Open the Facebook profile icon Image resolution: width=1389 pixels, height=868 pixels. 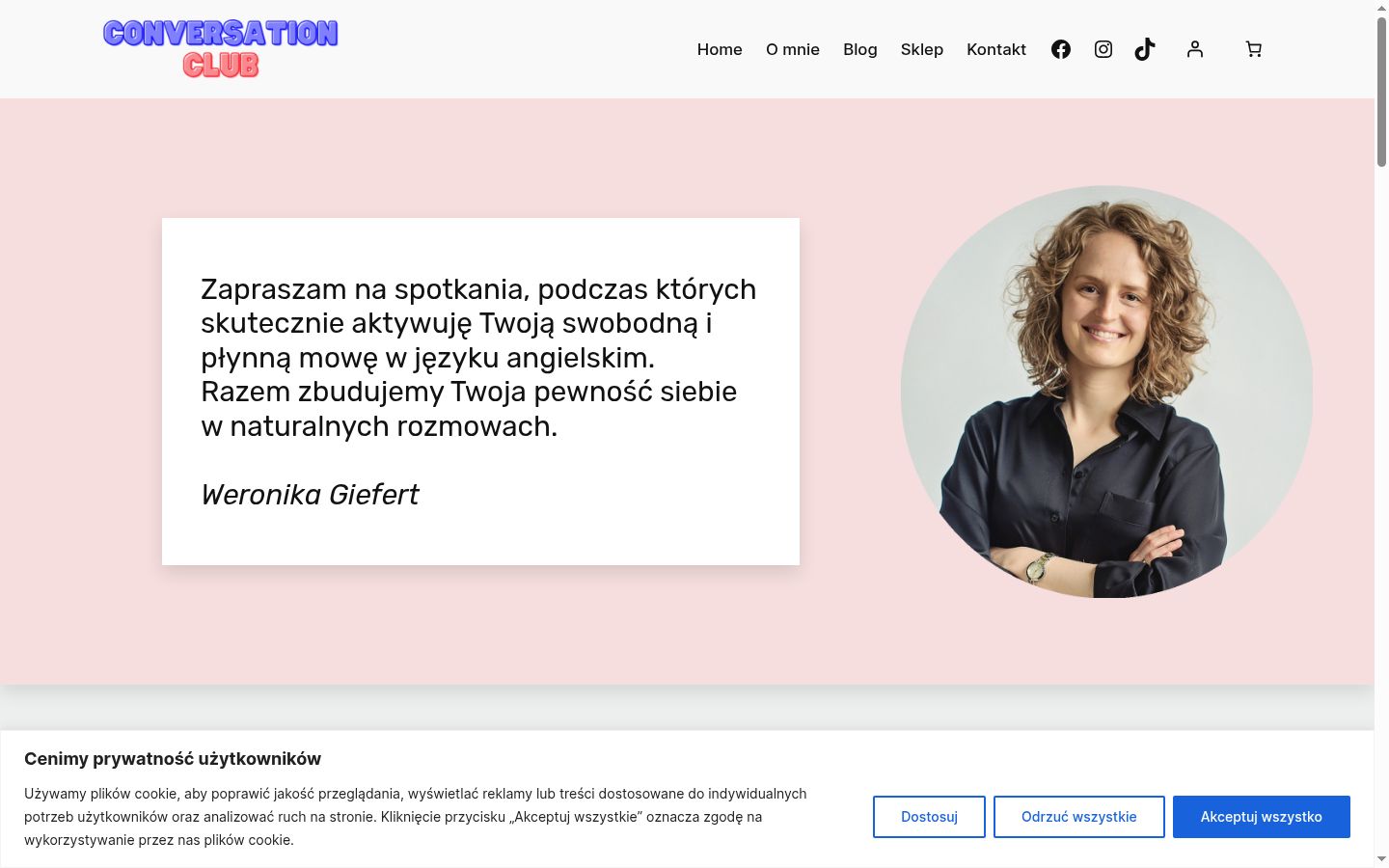click(1061, 49)
